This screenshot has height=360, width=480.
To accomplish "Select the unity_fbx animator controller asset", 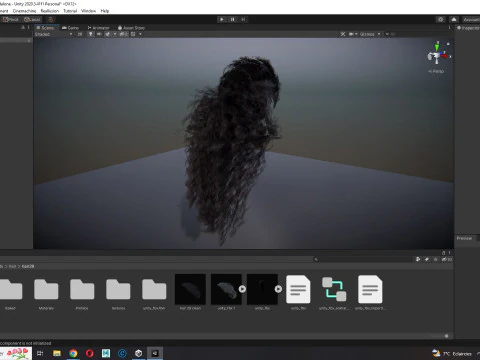I will pyautogui.click(x=334, y=289).
